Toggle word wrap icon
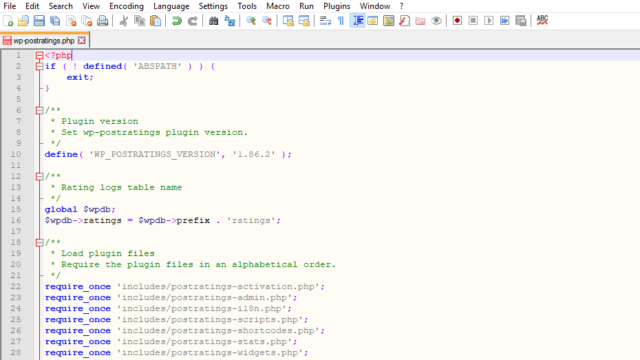 [x=325, y=21]
